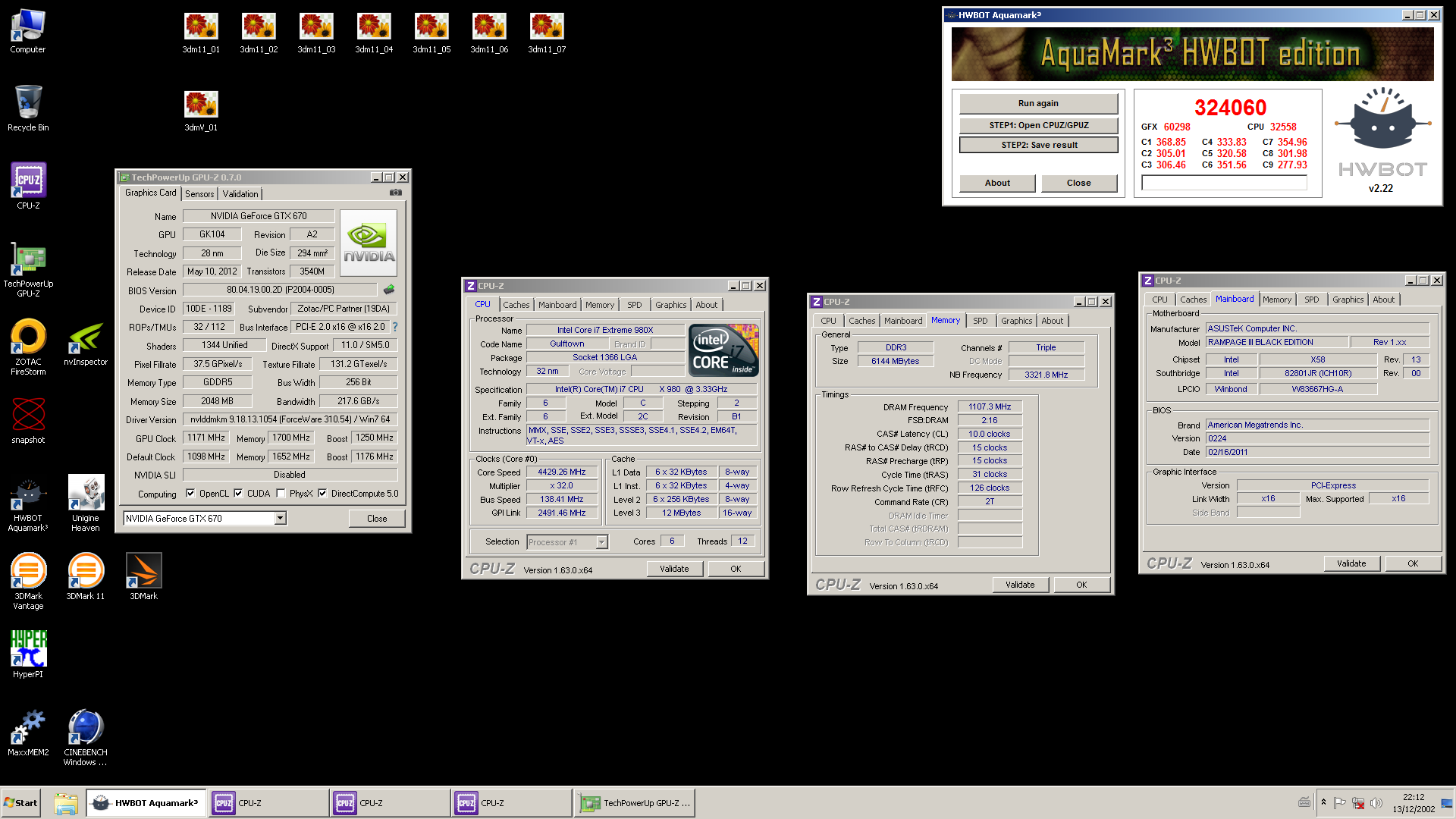This screenshot has width=1456, height=819.
Task: Open the Processor #1 selection dropdown
Action: click(x=601, y=542)
